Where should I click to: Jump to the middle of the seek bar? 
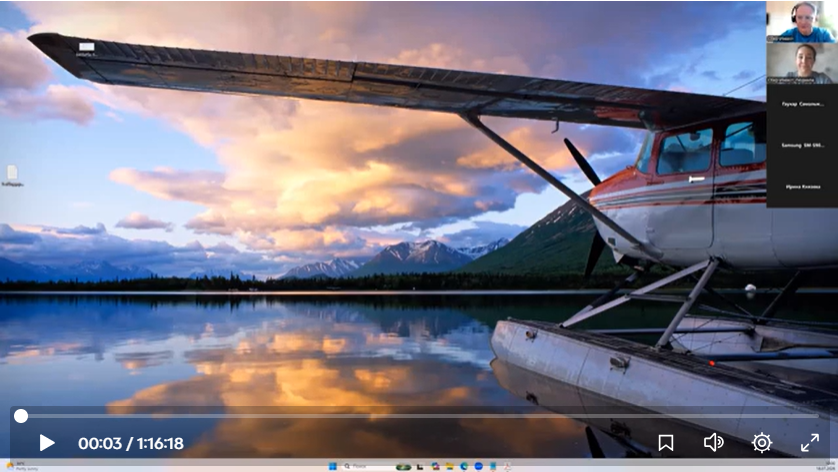pos(420,416)
